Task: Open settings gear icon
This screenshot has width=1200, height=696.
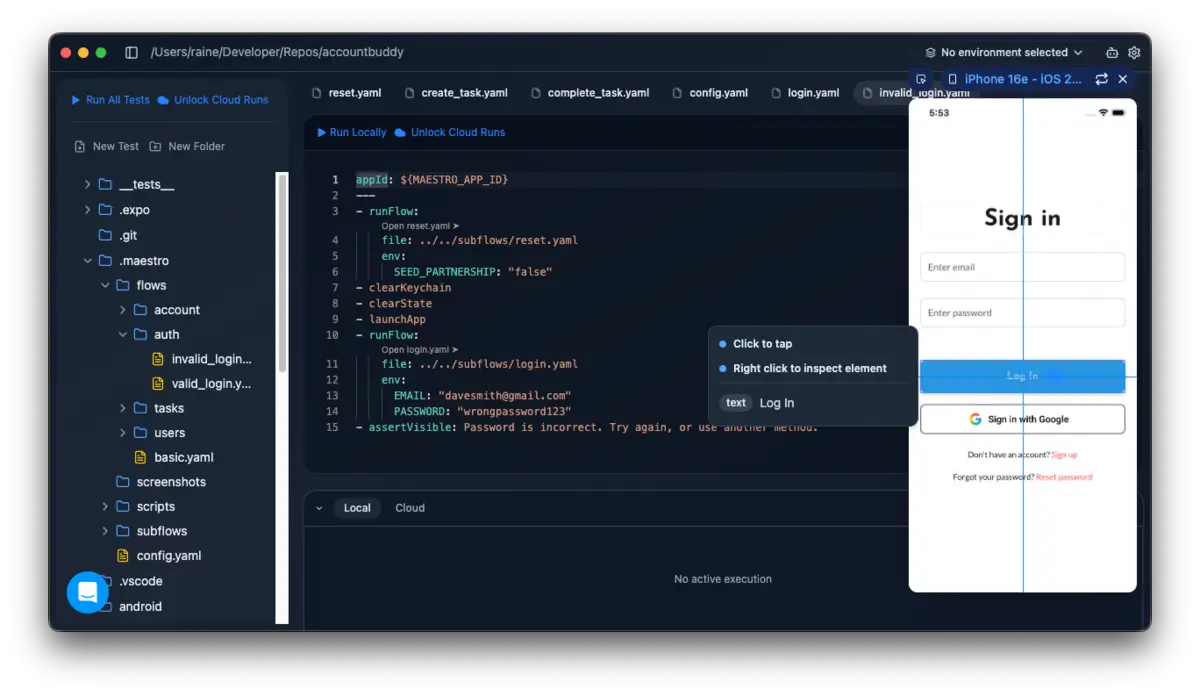Action: [x=1134, y=52]
